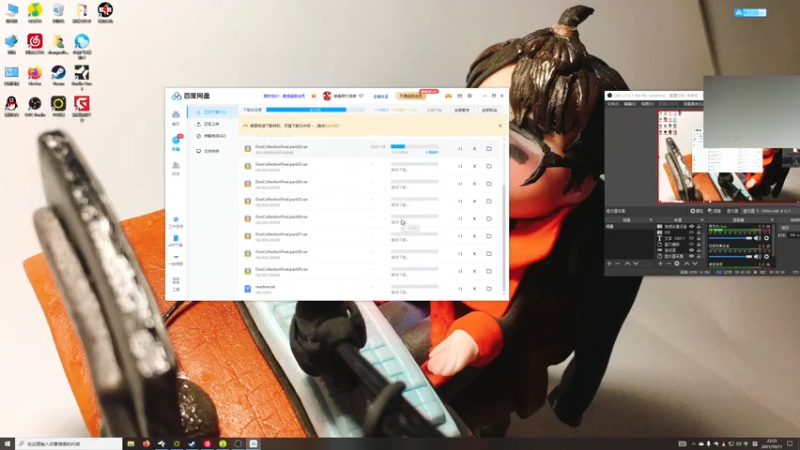Cancel the DosCollectionFinal.part22.rar download

[x=474, y=149]
